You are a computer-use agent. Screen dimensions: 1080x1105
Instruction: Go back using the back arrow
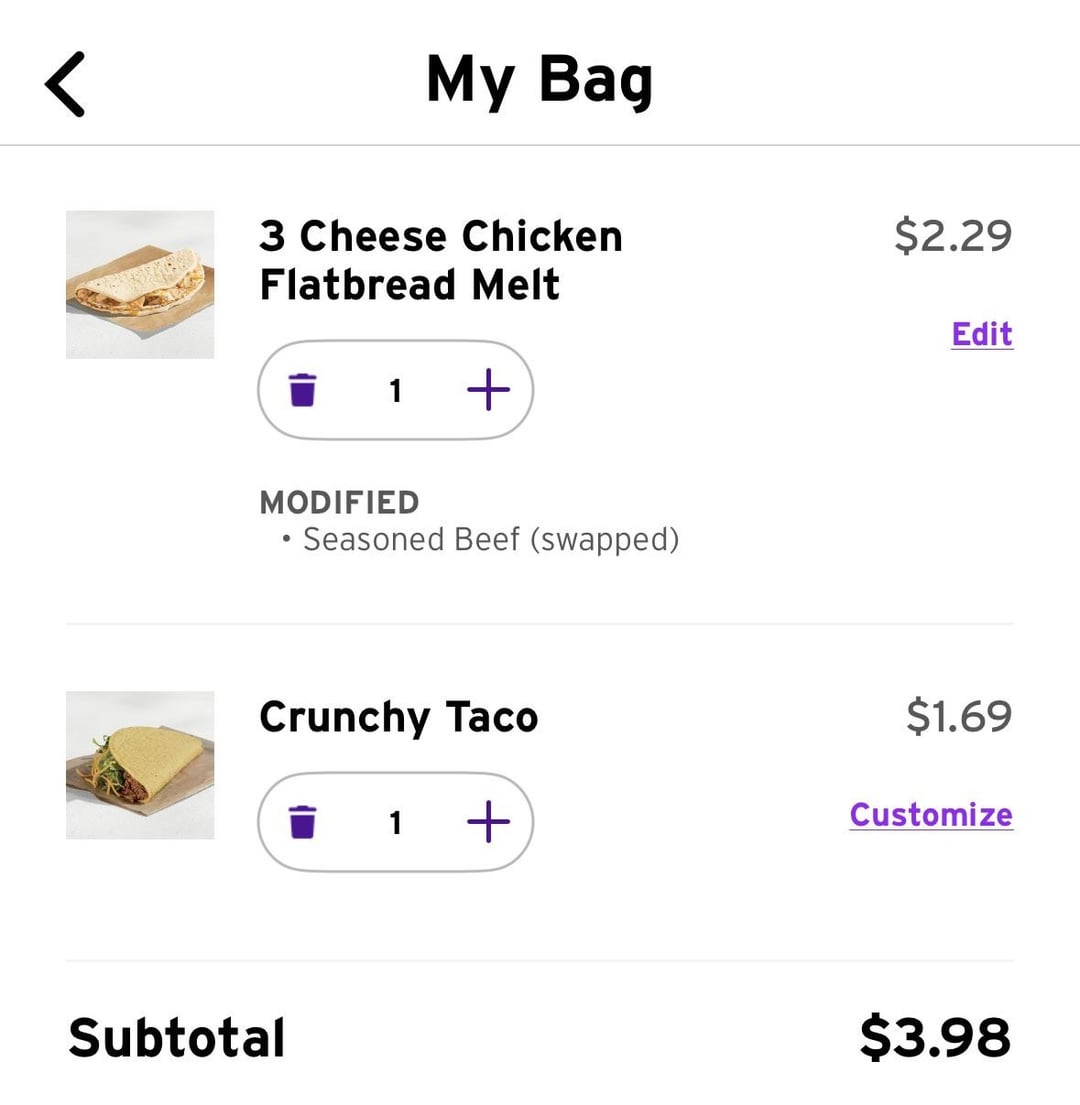point(65,84)
